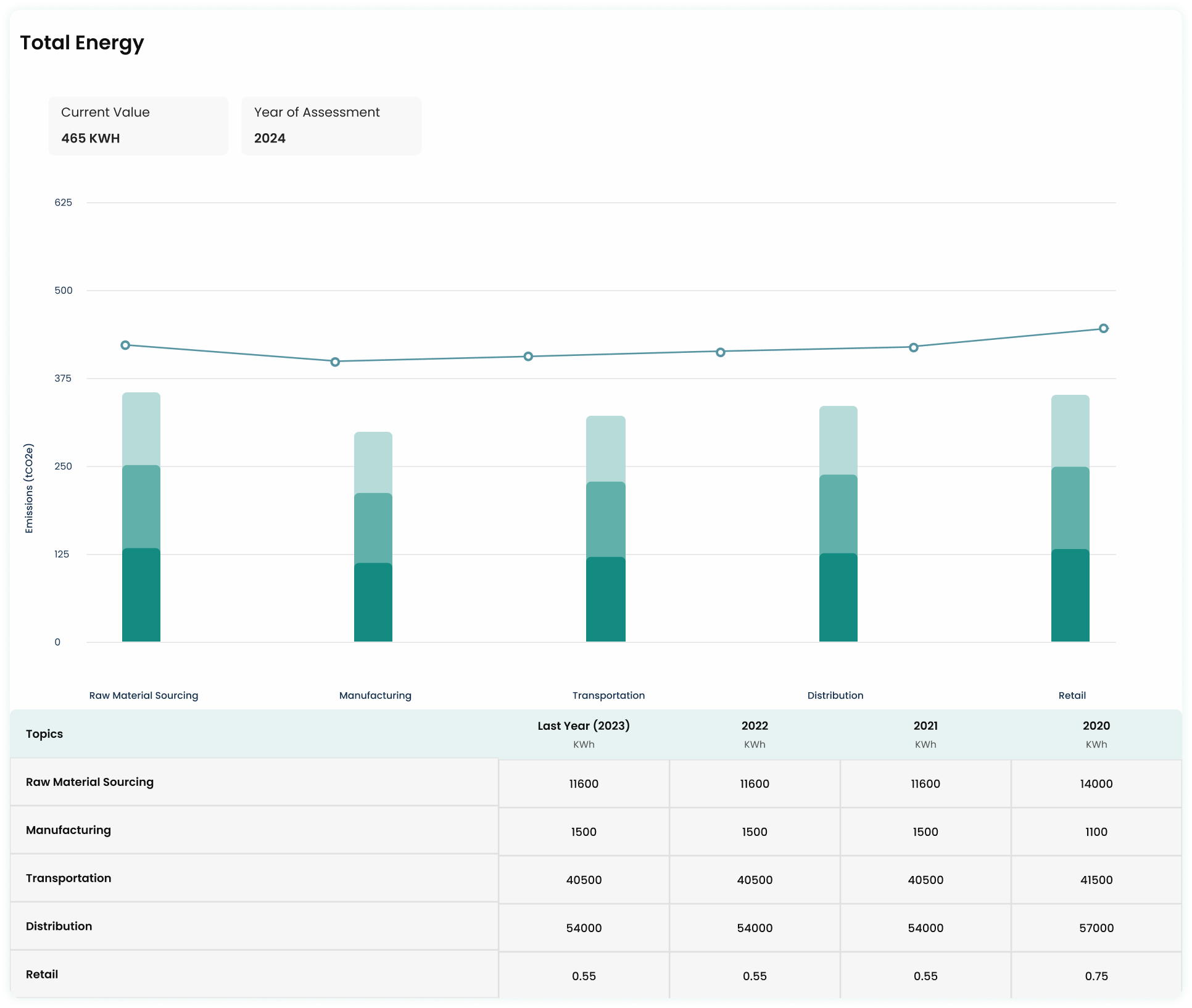Click the 250 y-axis tick label

tap(63, 466)
